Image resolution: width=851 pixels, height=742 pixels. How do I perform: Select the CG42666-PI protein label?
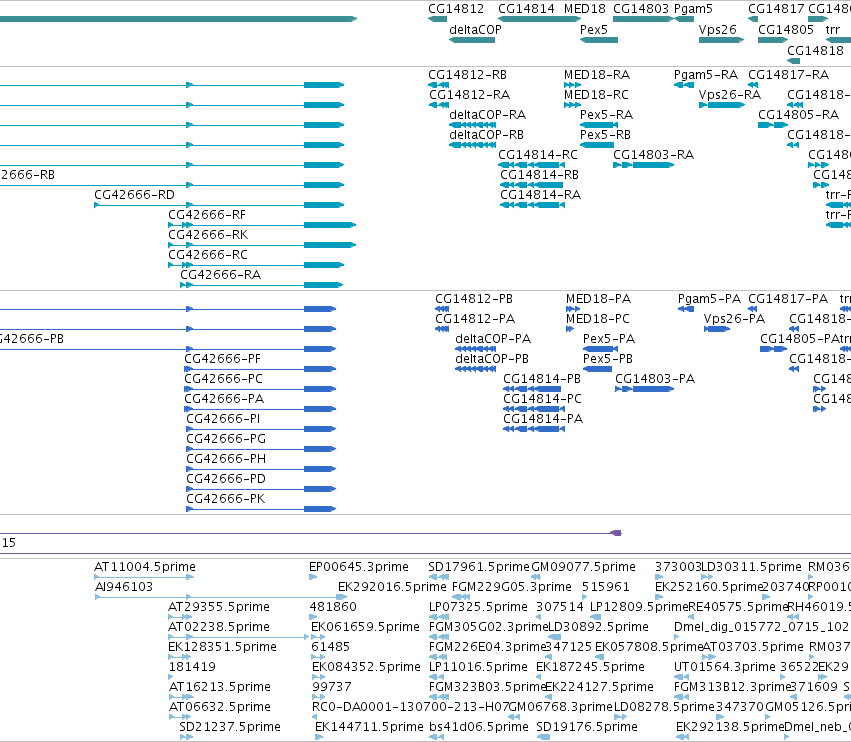[223, 418]
